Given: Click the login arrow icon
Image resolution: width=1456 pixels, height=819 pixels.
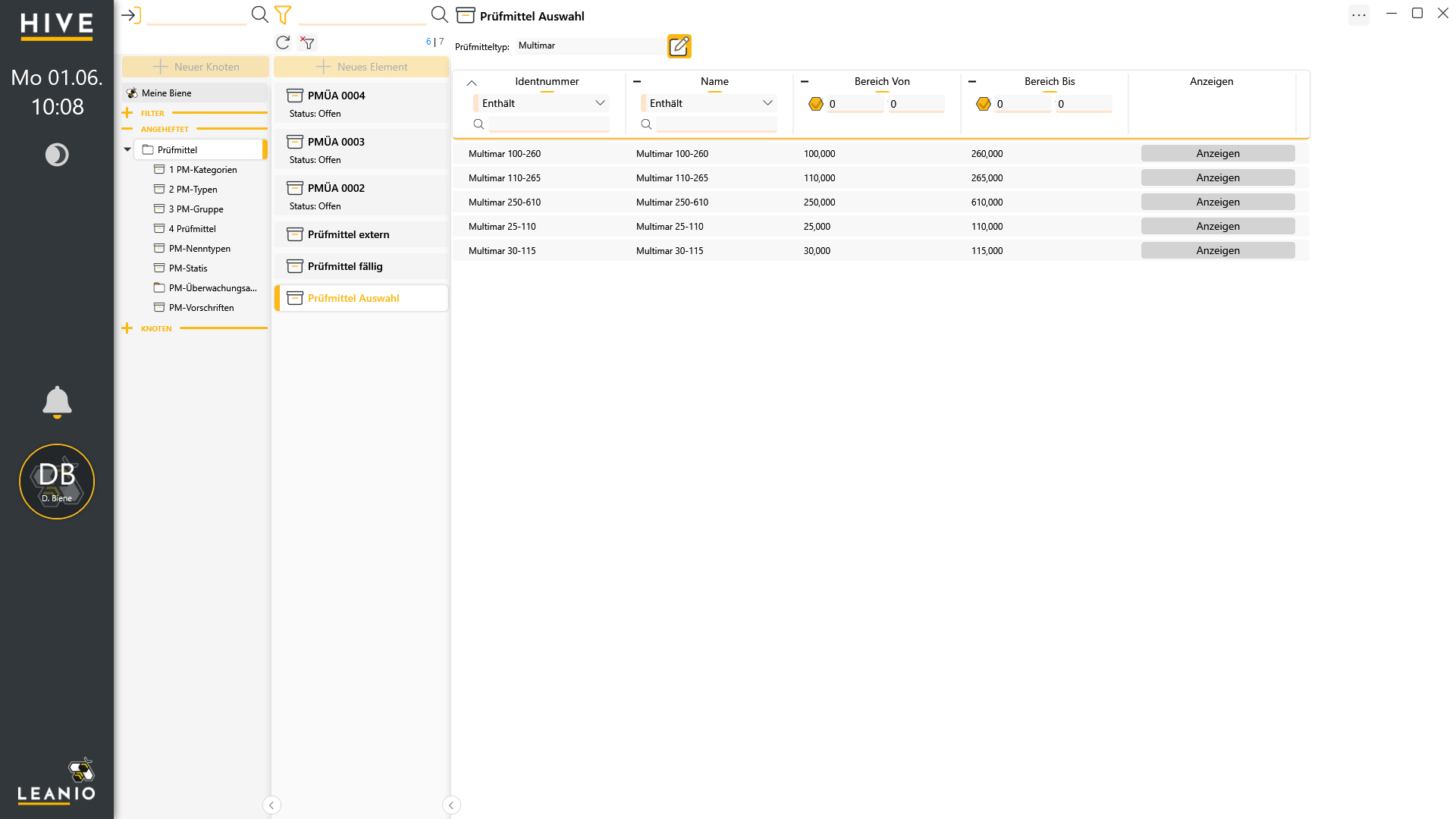Looking at the screenshot, I should [131, 15].
